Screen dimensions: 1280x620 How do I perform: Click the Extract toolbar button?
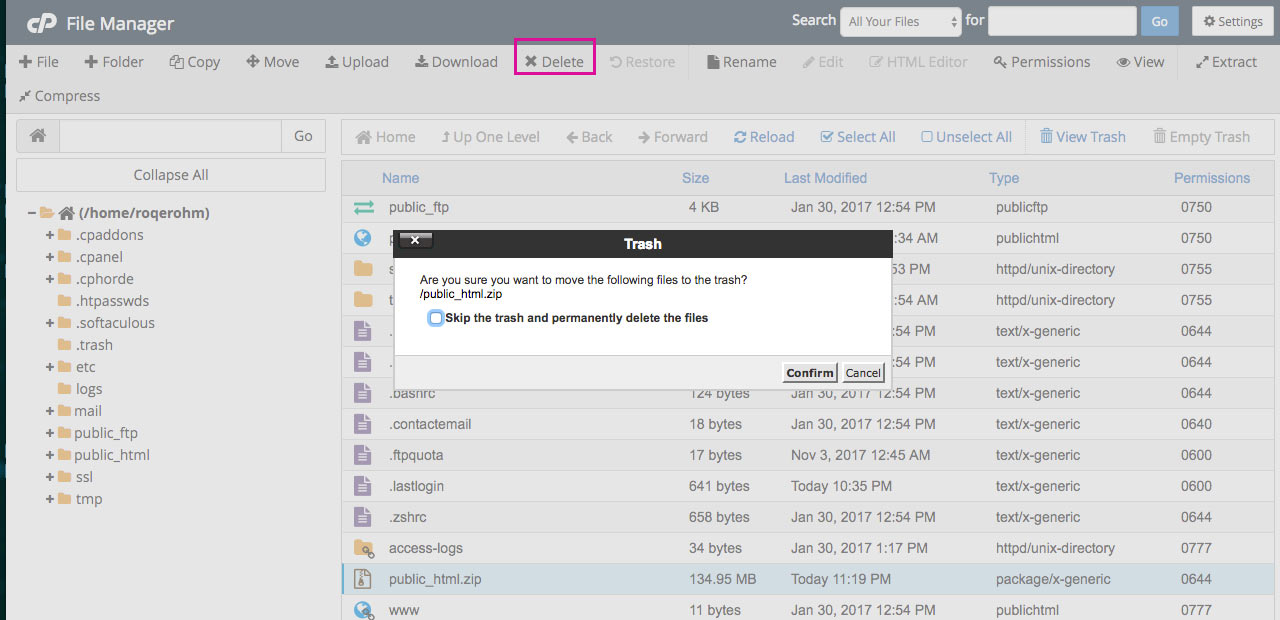[1226, 62]
